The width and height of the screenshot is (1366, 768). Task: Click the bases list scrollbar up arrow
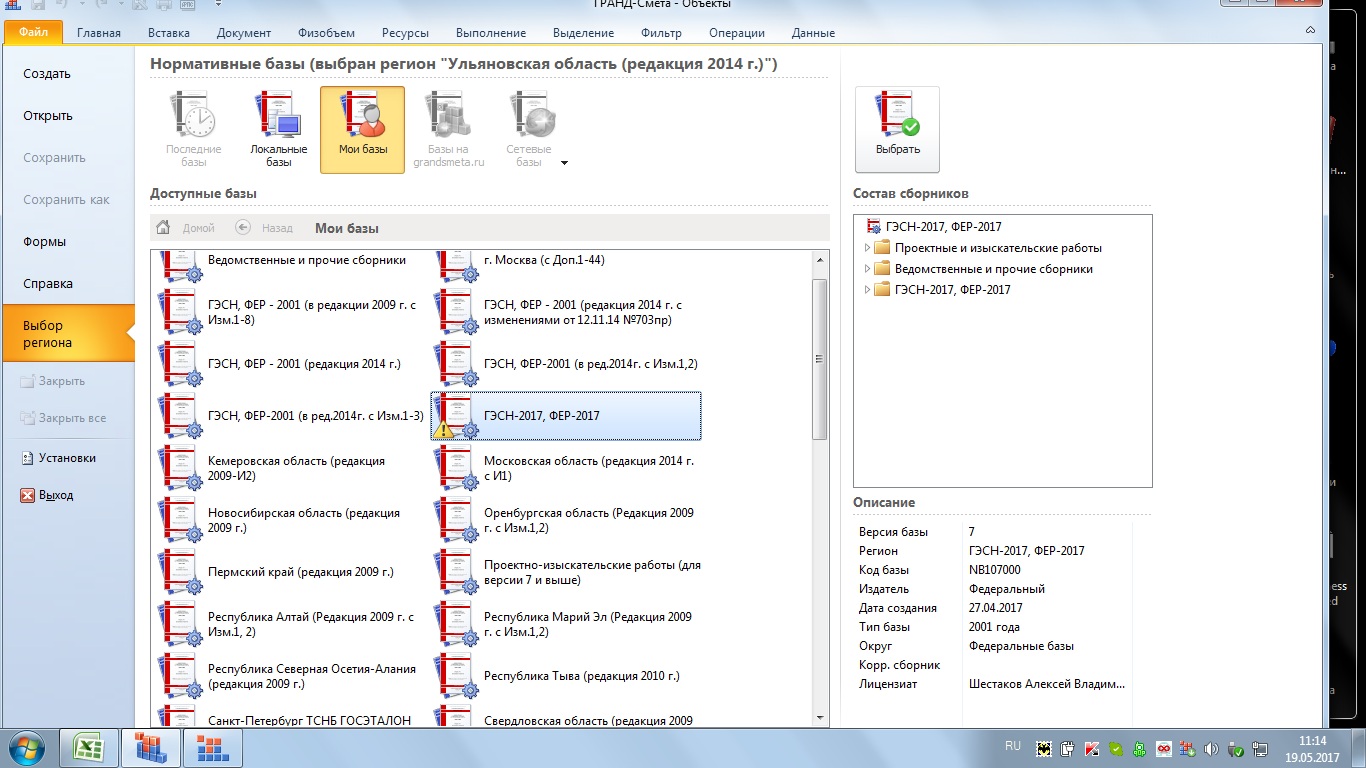point(821,260)
